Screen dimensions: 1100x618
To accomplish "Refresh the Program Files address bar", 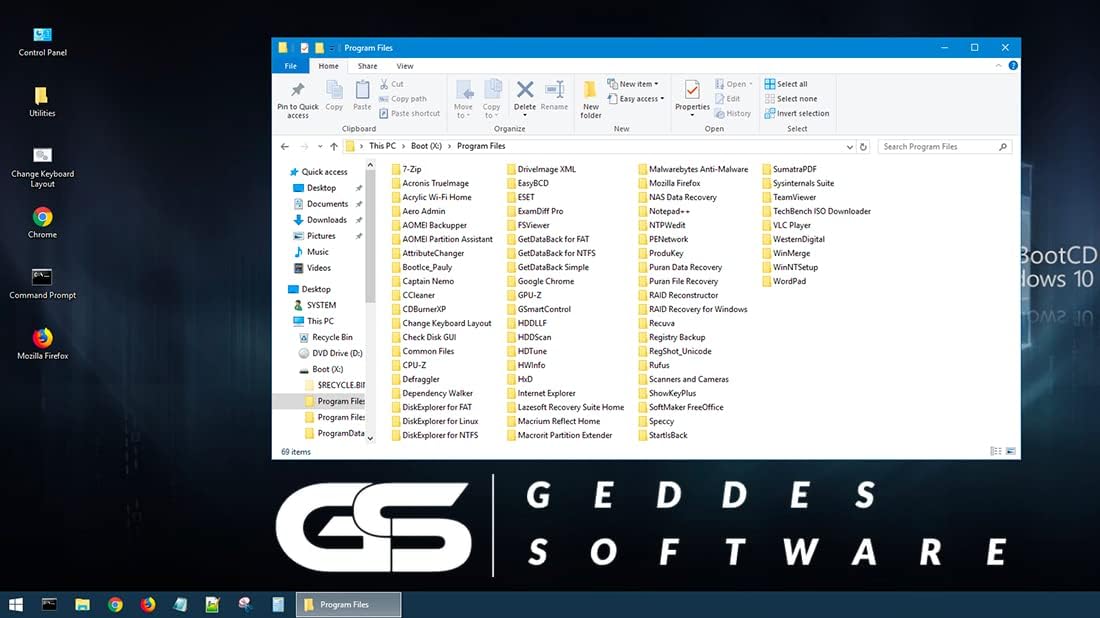I will (x=863, y=147).
